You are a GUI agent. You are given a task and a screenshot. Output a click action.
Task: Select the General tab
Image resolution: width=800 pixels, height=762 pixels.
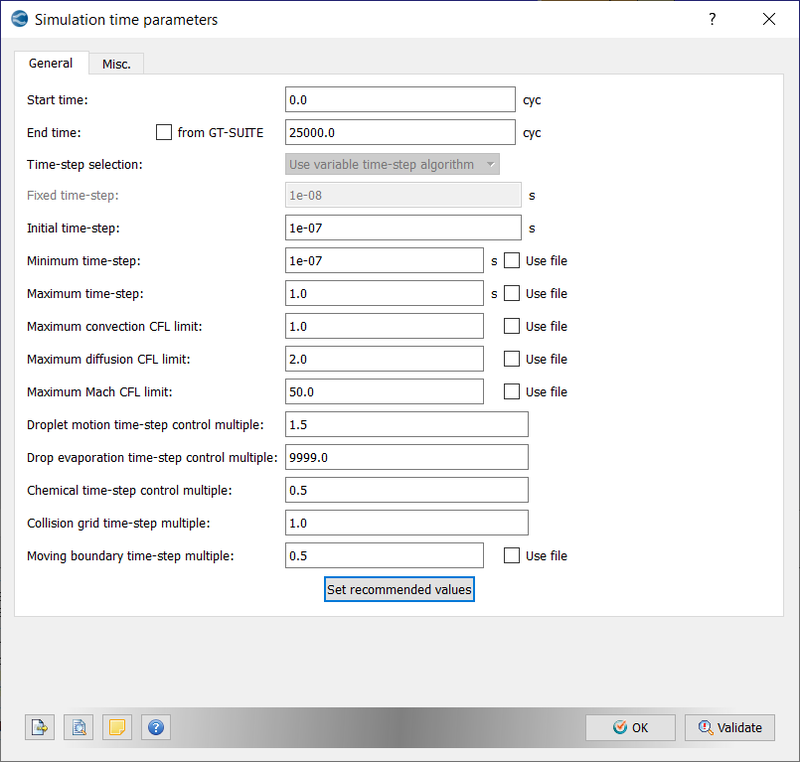(51, 63)
